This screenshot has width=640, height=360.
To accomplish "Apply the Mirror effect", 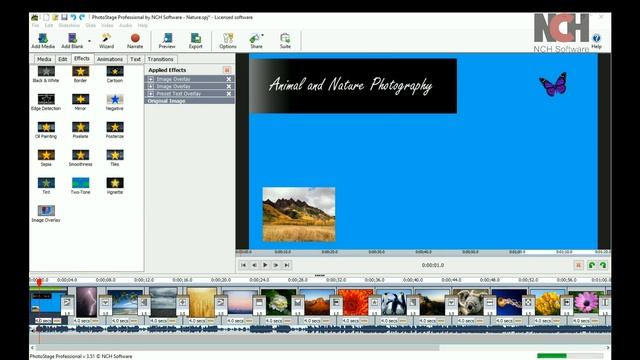I will click(80, 102).
